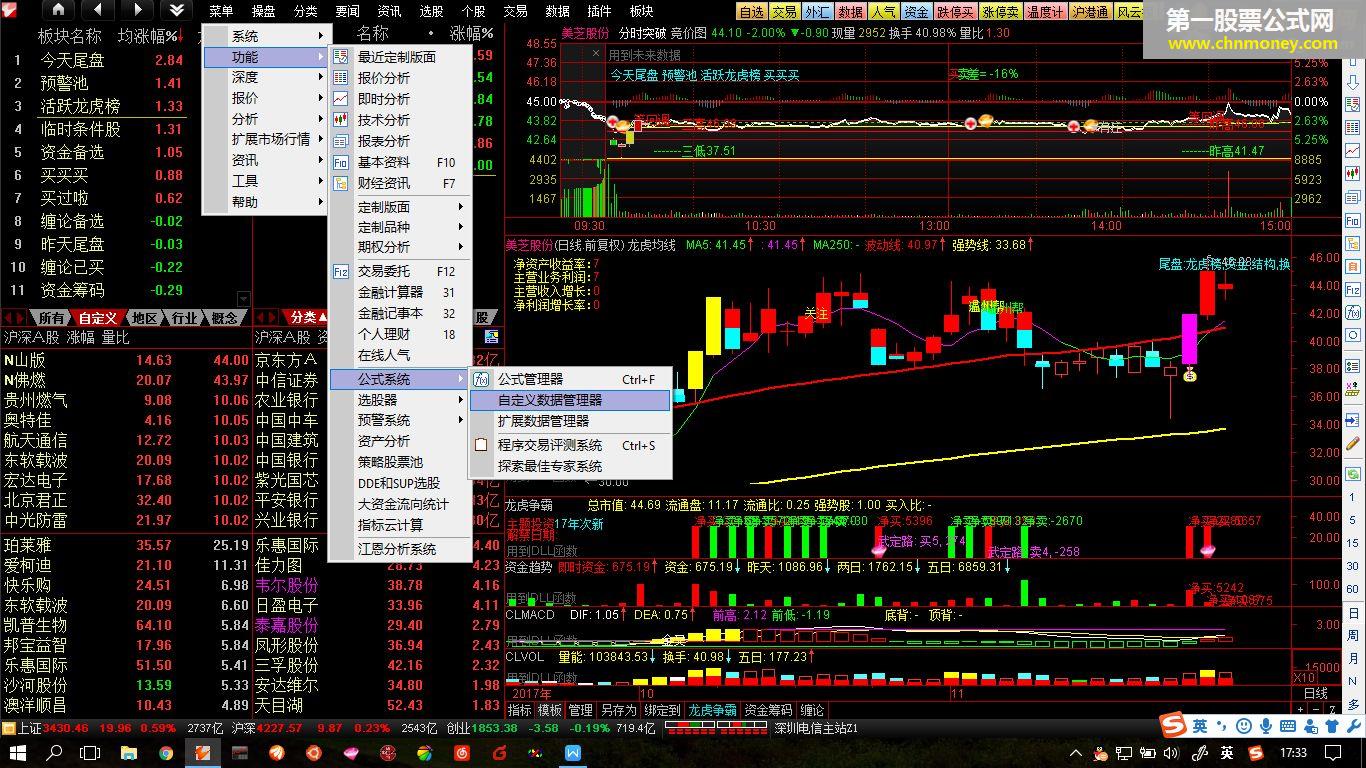Image resolution: width=1366 pixels, height=768 pixels.
Task: Open the 插件 menu
Action: pos(599,11)
